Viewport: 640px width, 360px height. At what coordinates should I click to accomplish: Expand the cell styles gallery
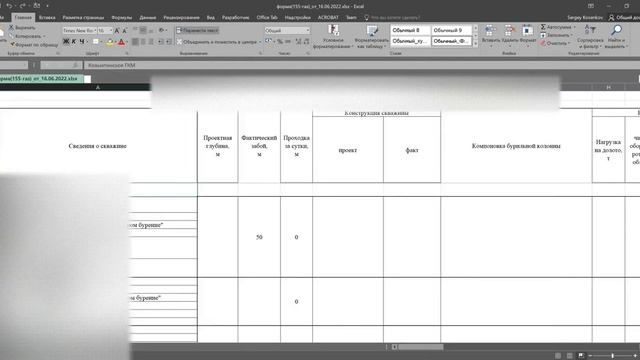click(476, 44)
